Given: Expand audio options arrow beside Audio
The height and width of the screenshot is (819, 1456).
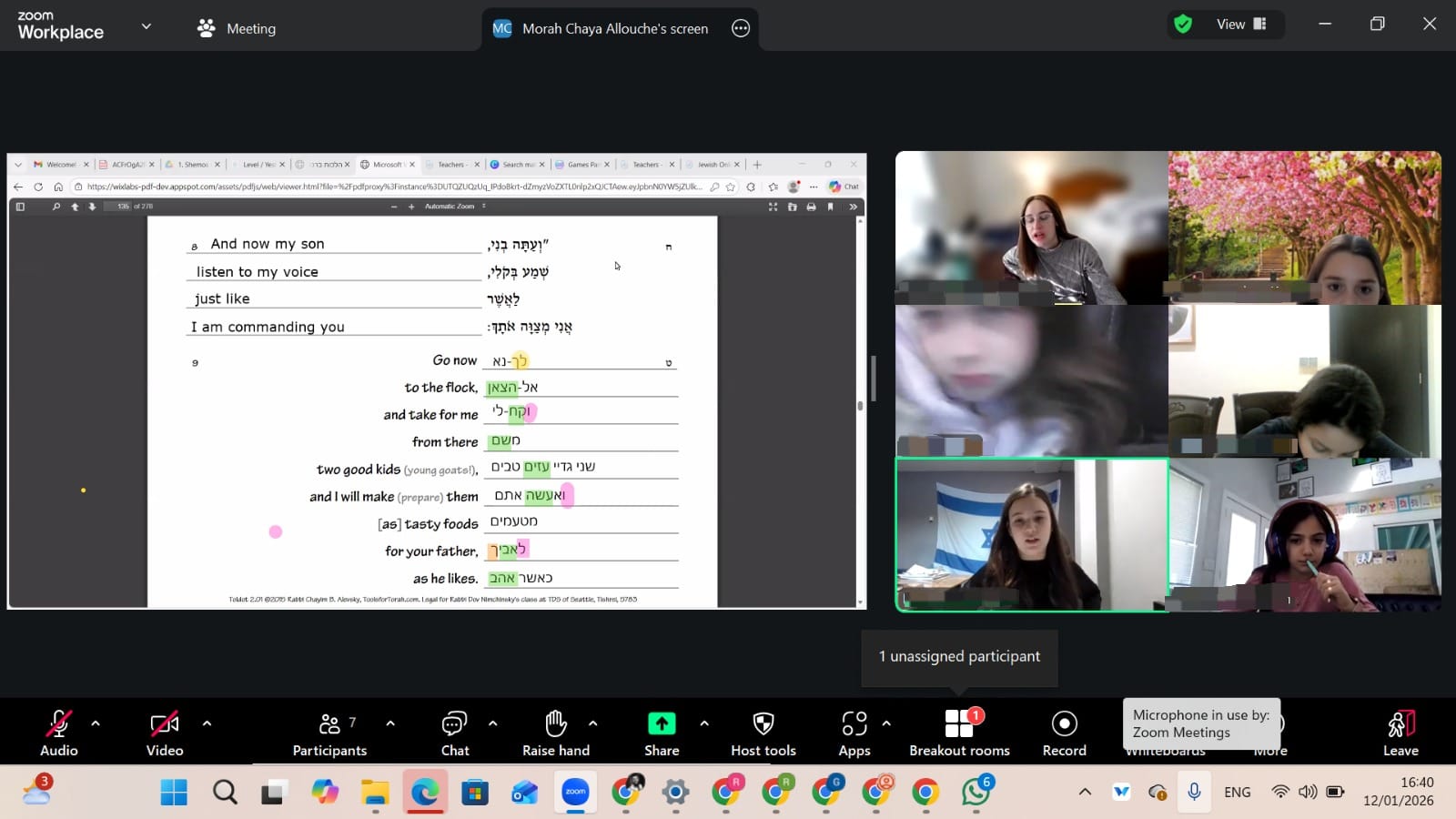Looking at the screenshot, I should pos(96,723).
